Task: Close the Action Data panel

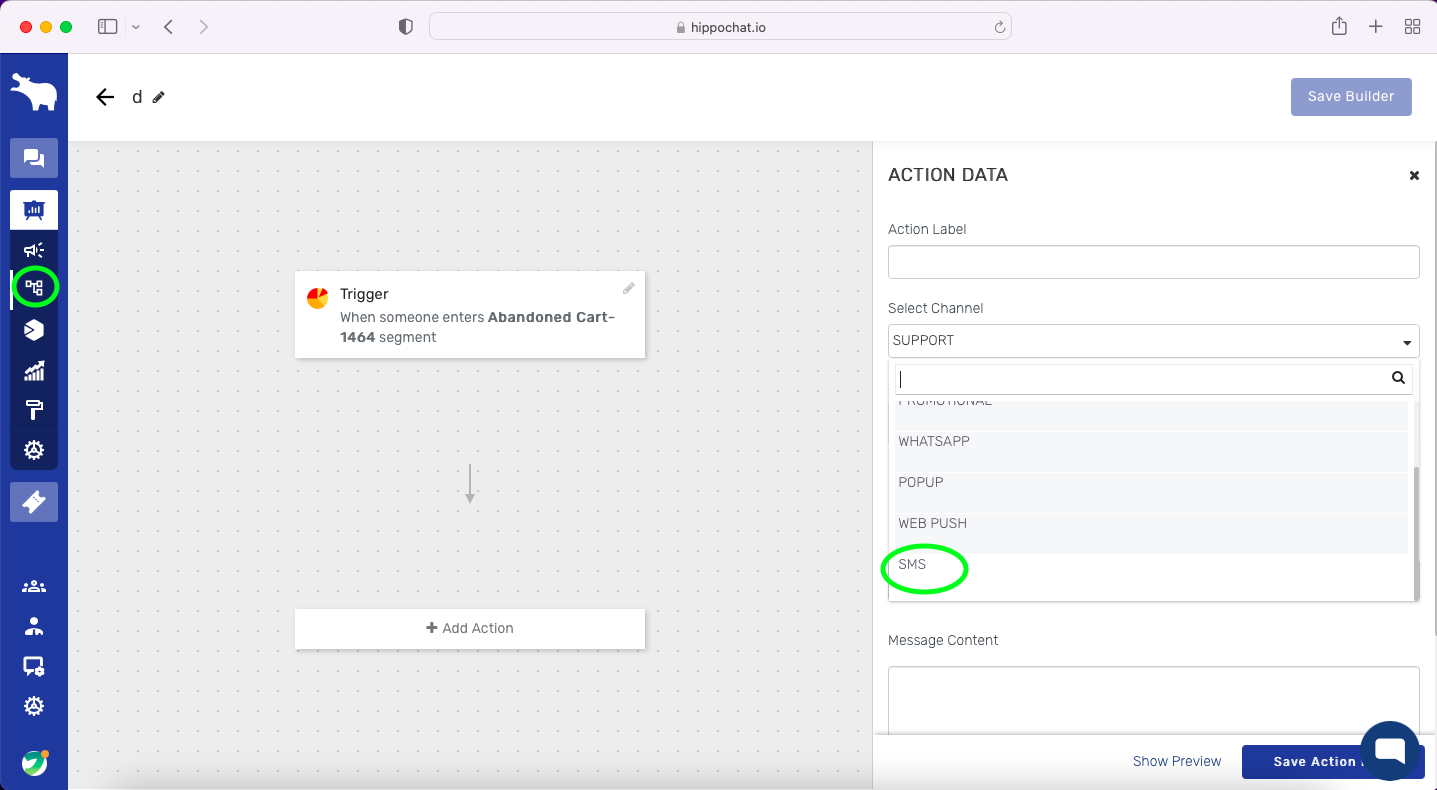Action: [1414, 176]
